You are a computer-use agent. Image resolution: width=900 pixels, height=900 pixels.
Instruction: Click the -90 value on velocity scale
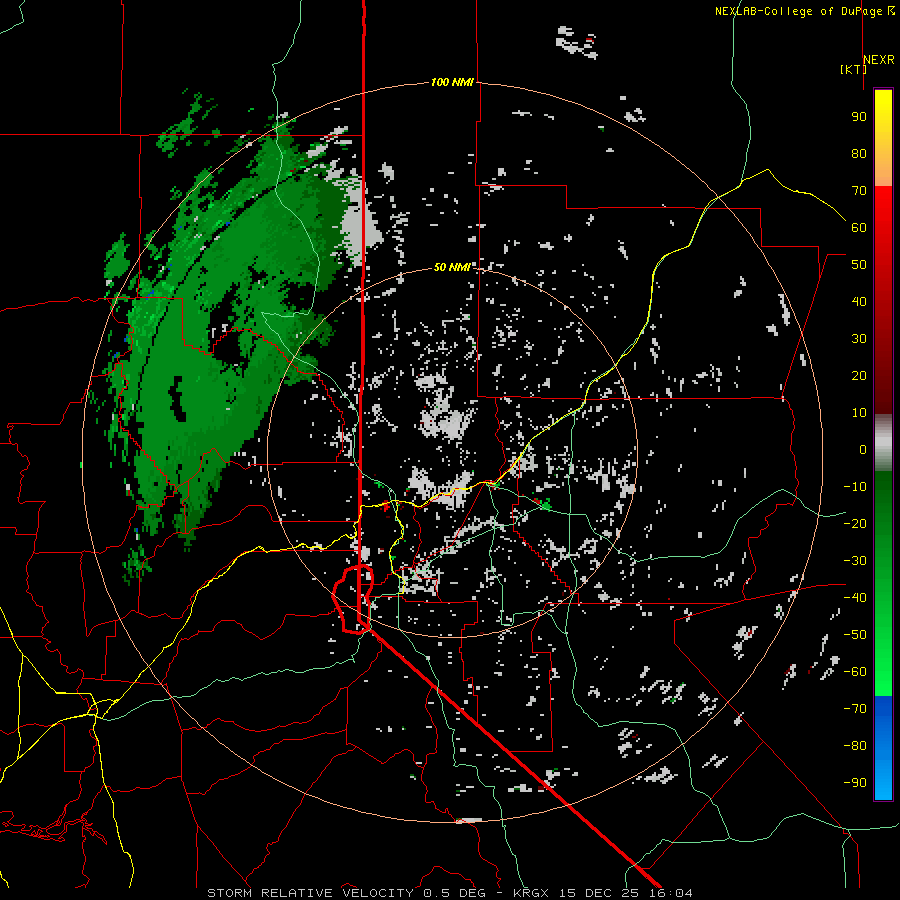pos(855,783)
